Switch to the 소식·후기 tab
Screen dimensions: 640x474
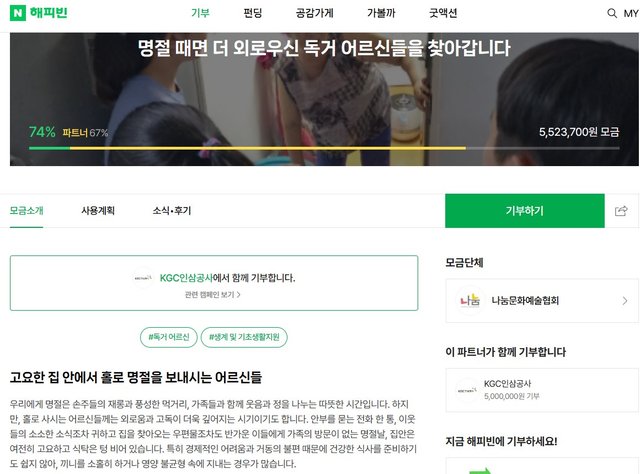coord(172,210)
